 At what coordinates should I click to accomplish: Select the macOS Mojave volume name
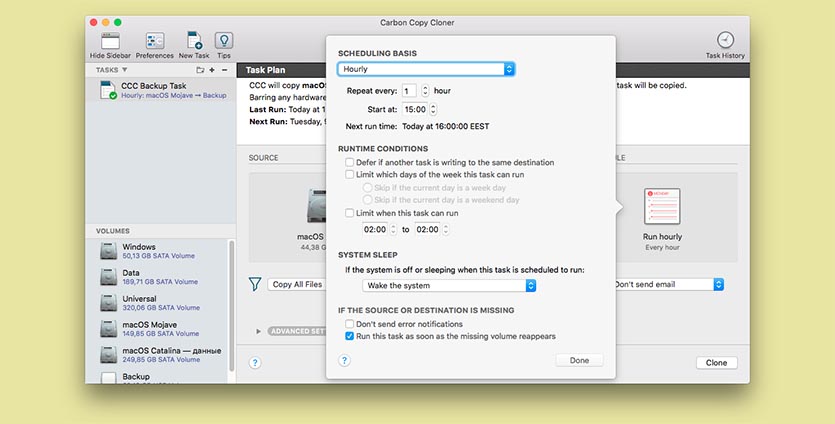tap(150, 324)
